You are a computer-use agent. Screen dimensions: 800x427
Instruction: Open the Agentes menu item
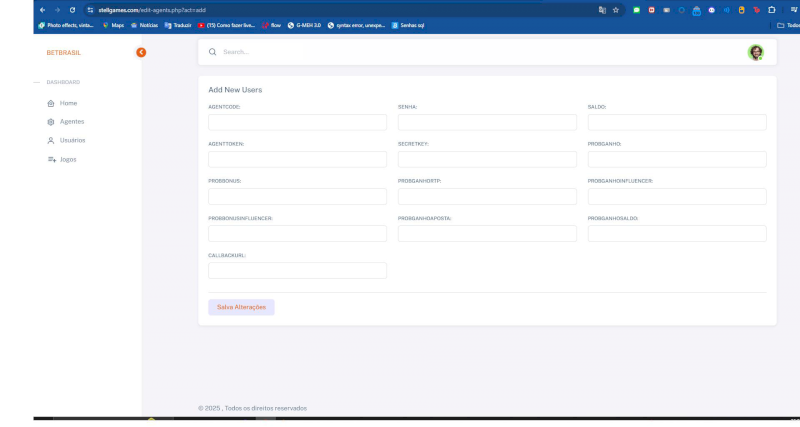coord(72,122)
